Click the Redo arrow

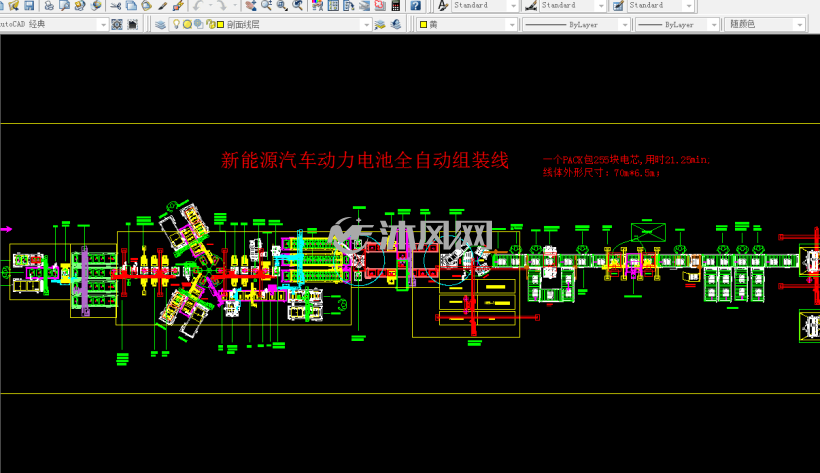coord(222,5)
